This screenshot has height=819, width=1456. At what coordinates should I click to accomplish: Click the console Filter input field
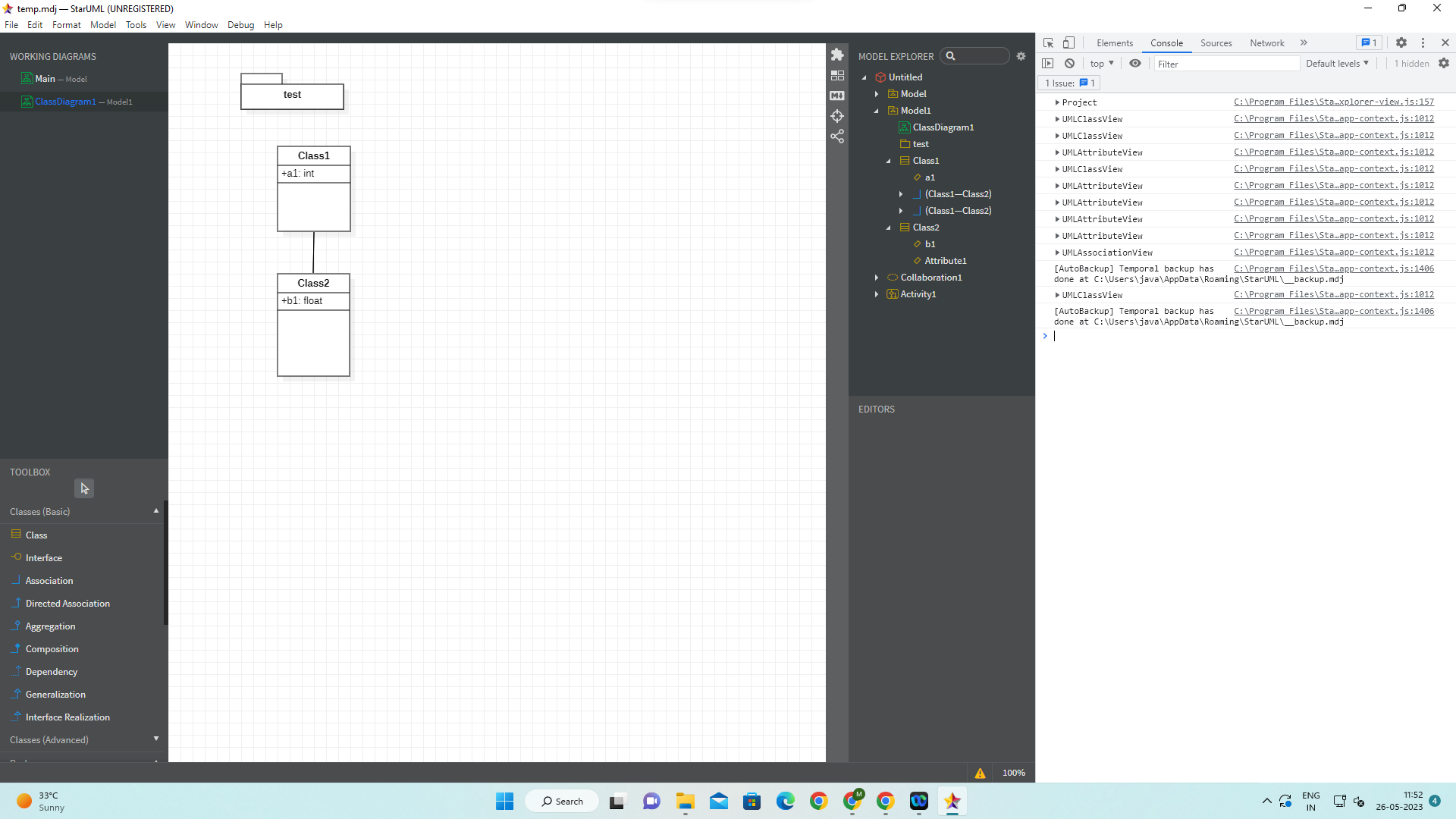(x=1226, y=64)
